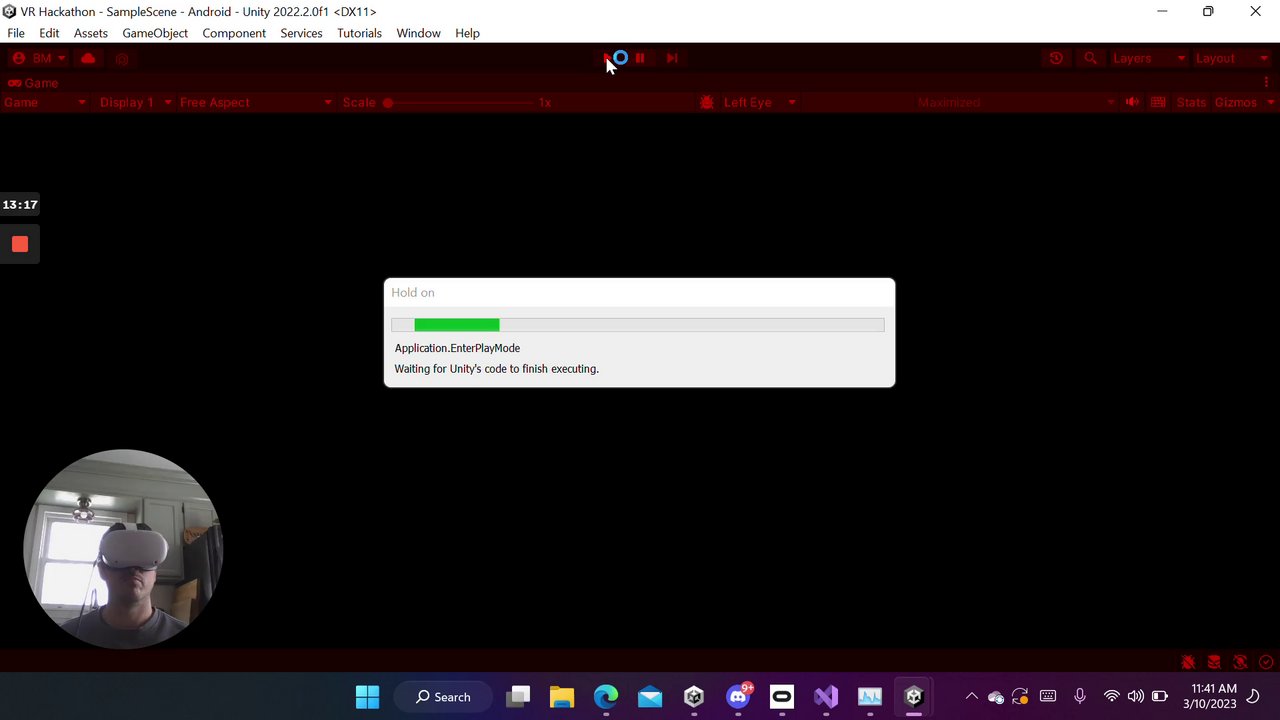
Task: Open the Game view's three-dot options menu
Action: (x=1266, y=83)
